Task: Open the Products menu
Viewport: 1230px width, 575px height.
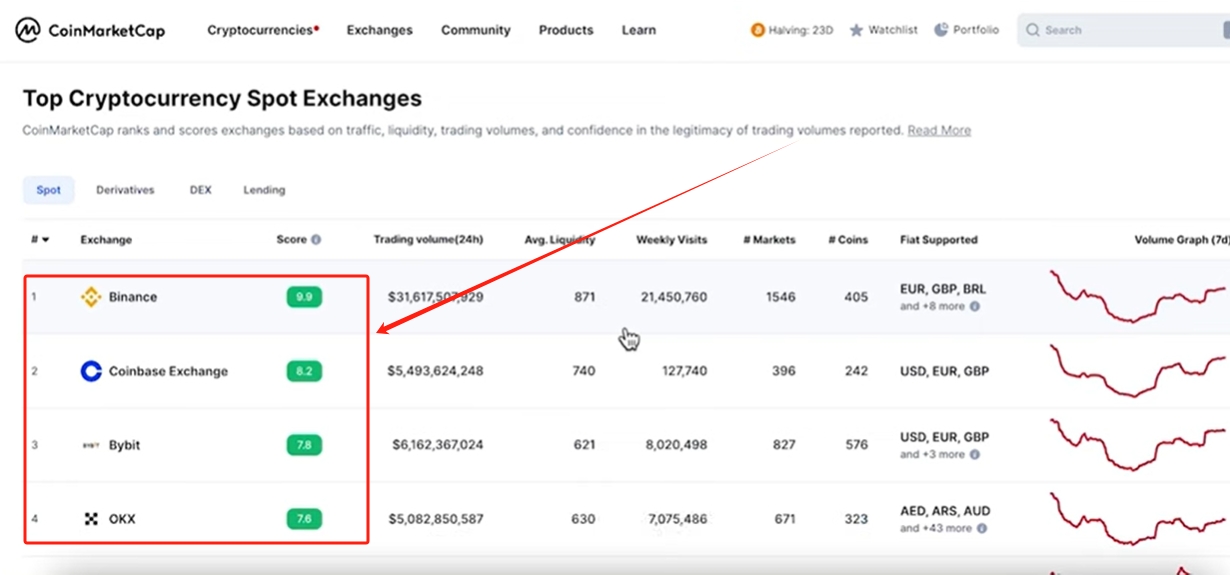Action: (566, 30)
